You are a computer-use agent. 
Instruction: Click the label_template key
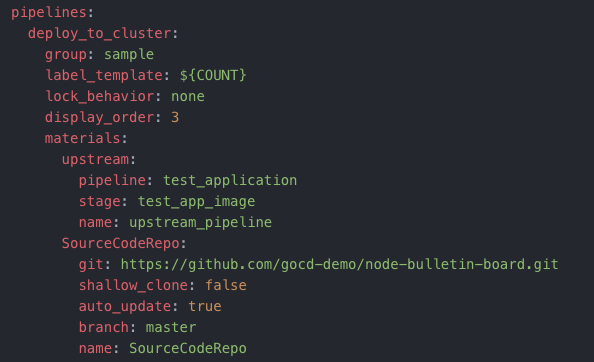tap(104, 75)
